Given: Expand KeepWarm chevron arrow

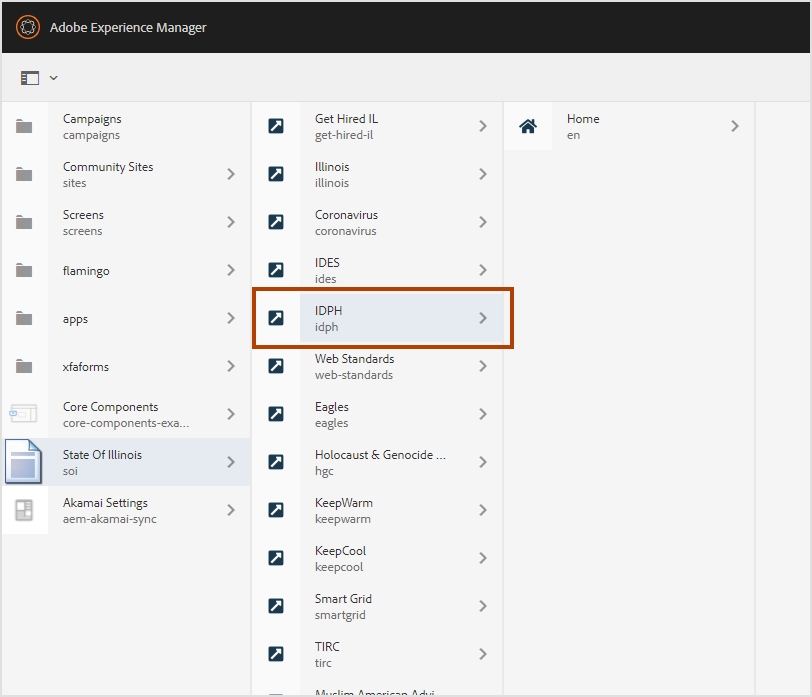Looking at the screenshot, I should coord(483,510).
